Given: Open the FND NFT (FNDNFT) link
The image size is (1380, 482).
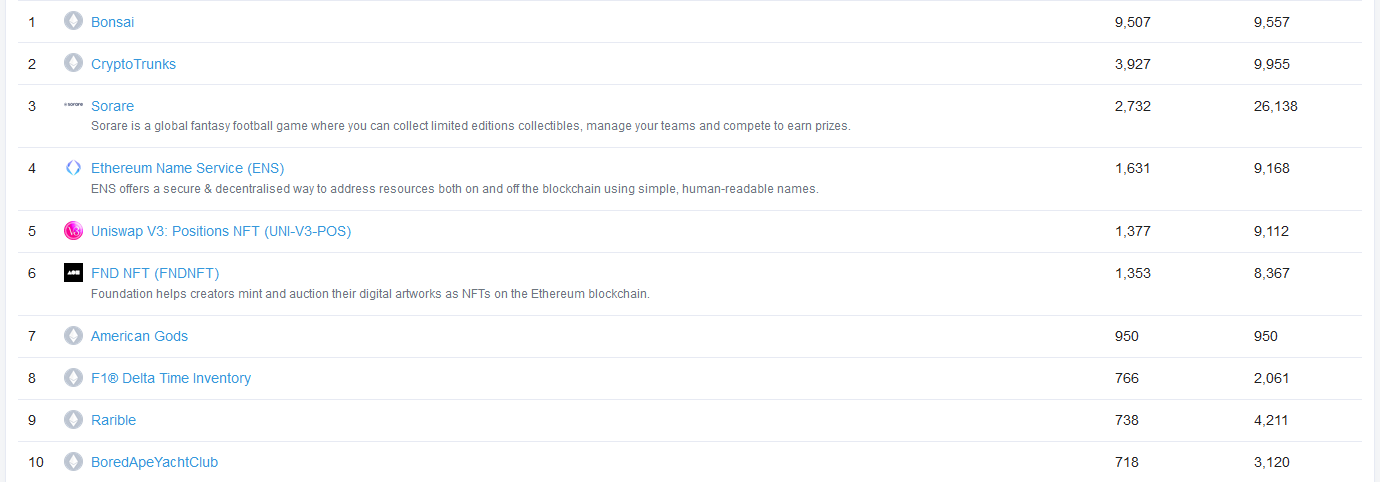Looking at the screenshot, I should 155,273.
